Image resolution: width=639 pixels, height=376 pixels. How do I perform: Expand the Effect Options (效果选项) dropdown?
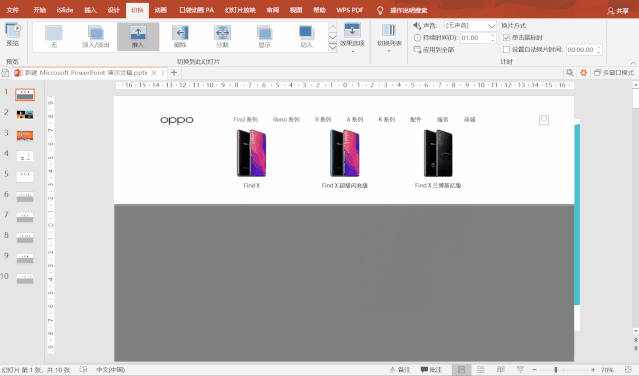pos(352,37)
